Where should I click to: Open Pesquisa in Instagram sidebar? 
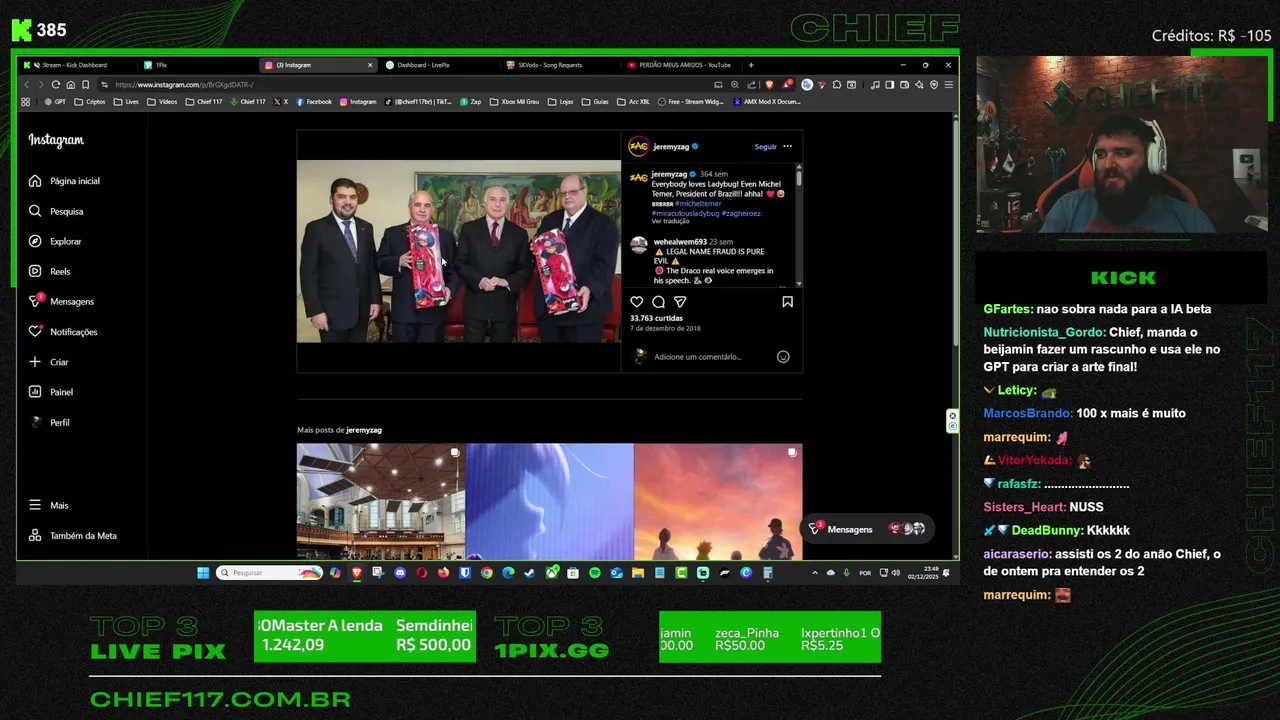tap(56, 211)
